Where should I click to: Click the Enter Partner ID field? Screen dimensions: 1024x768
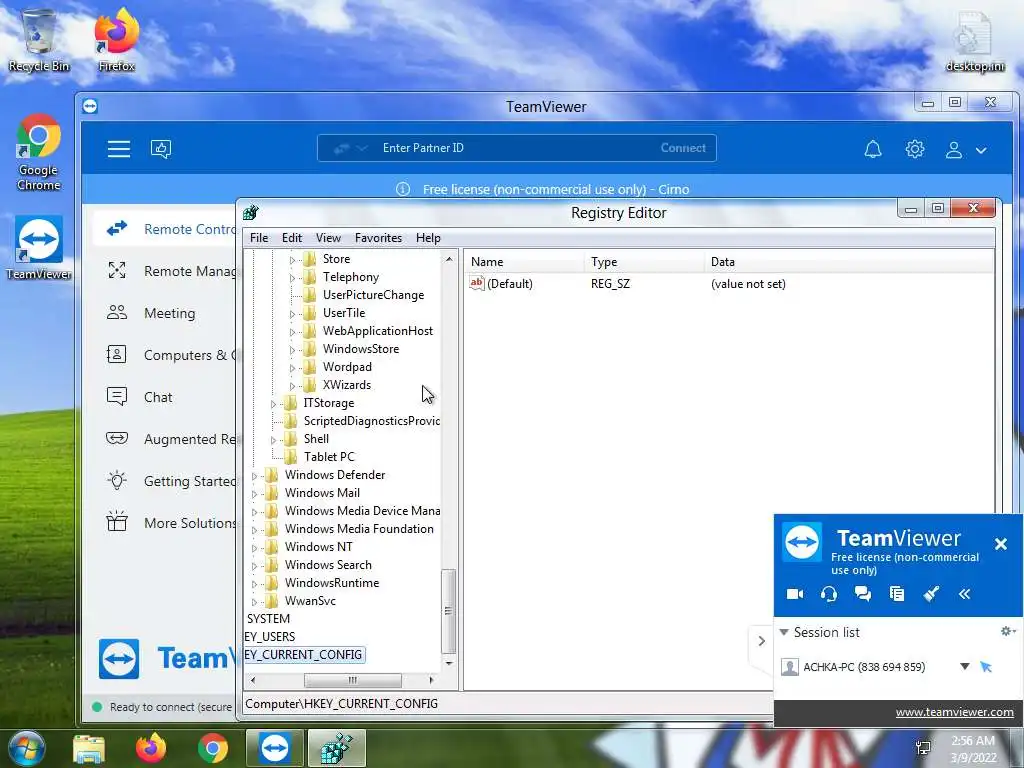pyautogui.click(x=516, y=148)
